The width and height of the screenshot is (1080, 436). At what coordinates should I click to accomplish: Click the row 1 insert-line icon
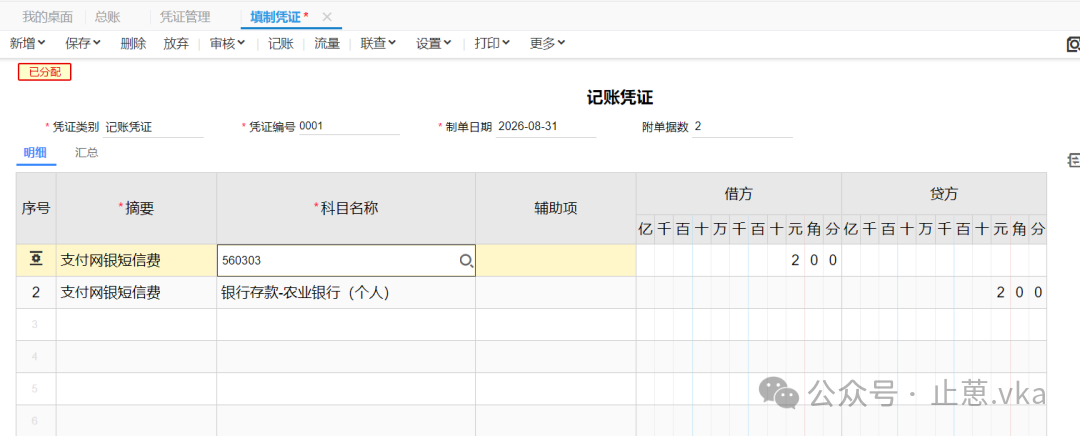(36, 260)
